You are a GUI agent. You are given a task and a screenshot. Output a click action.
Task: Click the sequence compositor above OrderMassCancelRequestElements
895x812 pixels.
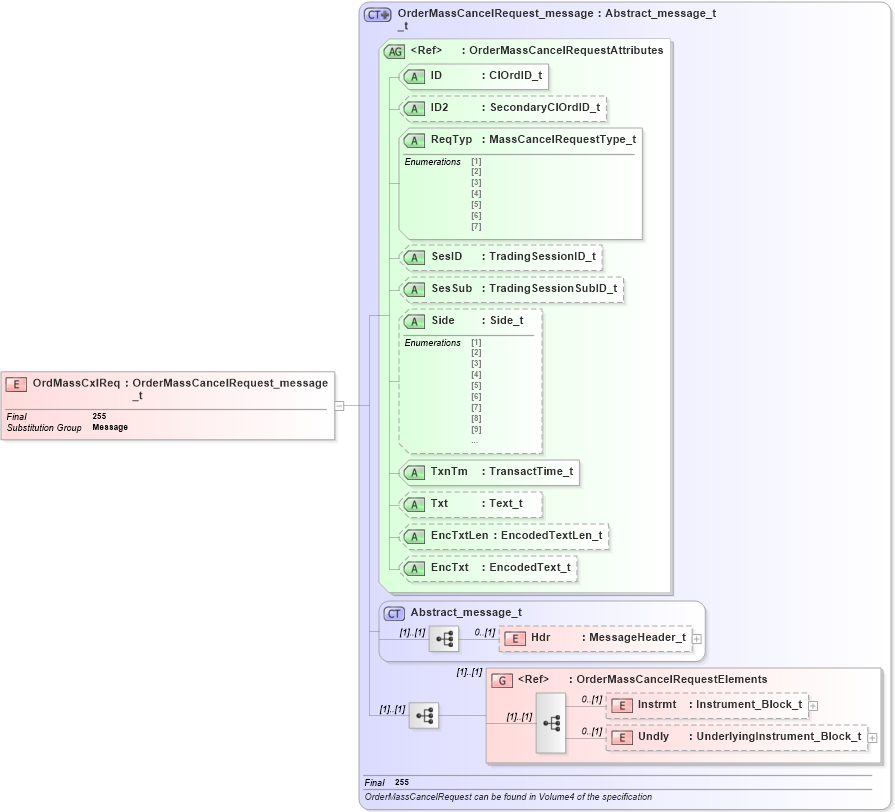click(x=424, y=716)
